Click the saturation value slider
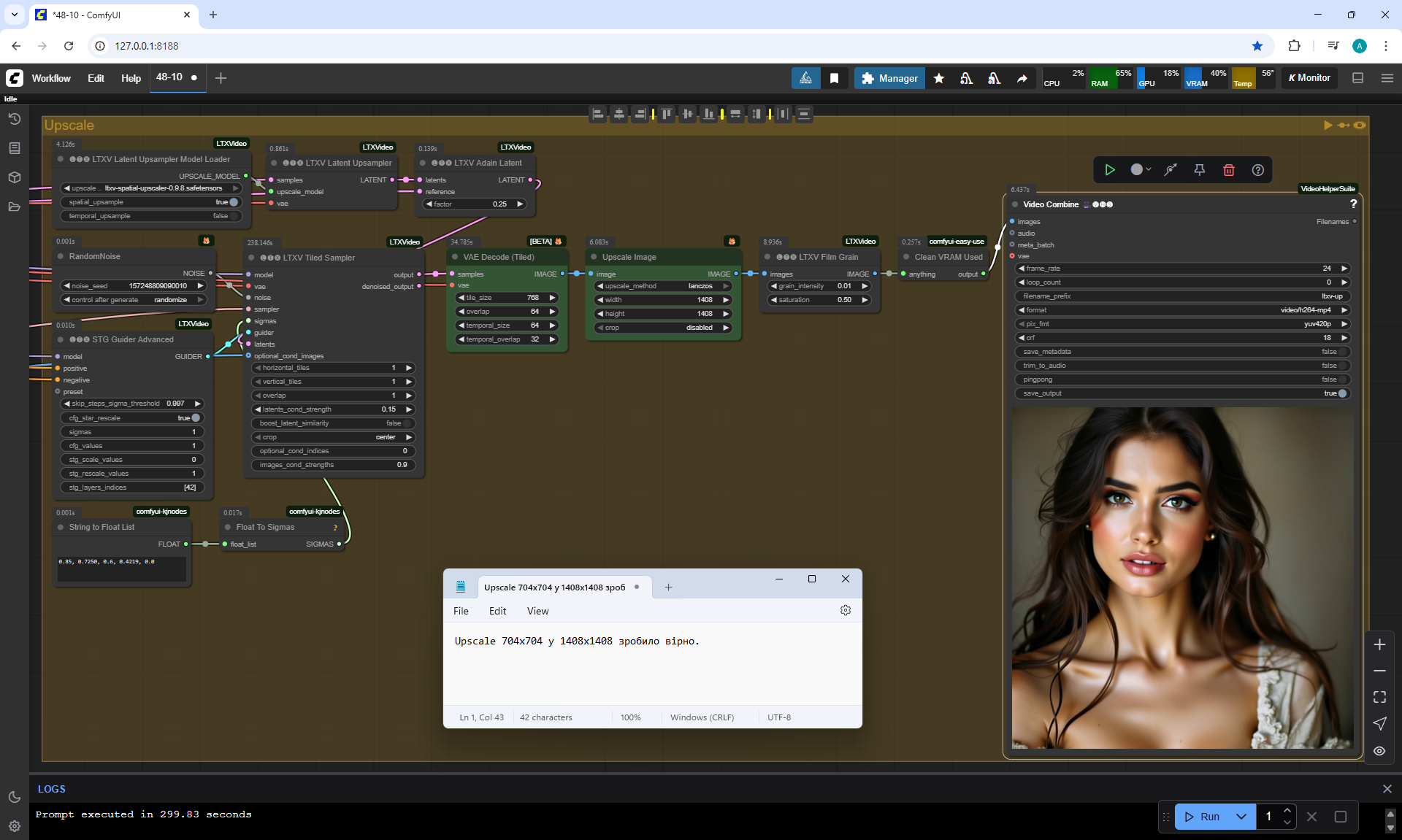 [x=819, y=300]
